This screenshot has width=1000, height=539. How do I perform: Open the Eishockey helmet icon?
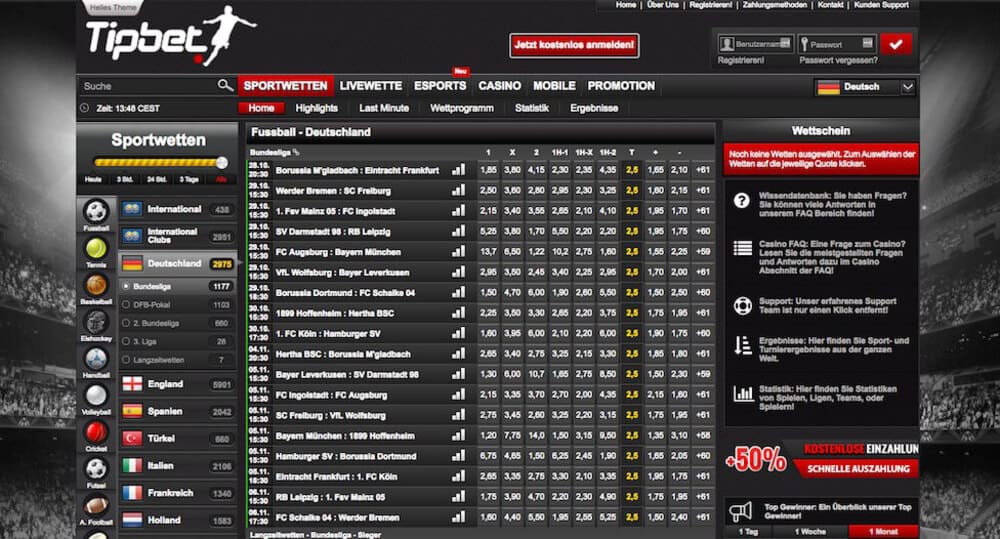point(96,321)
